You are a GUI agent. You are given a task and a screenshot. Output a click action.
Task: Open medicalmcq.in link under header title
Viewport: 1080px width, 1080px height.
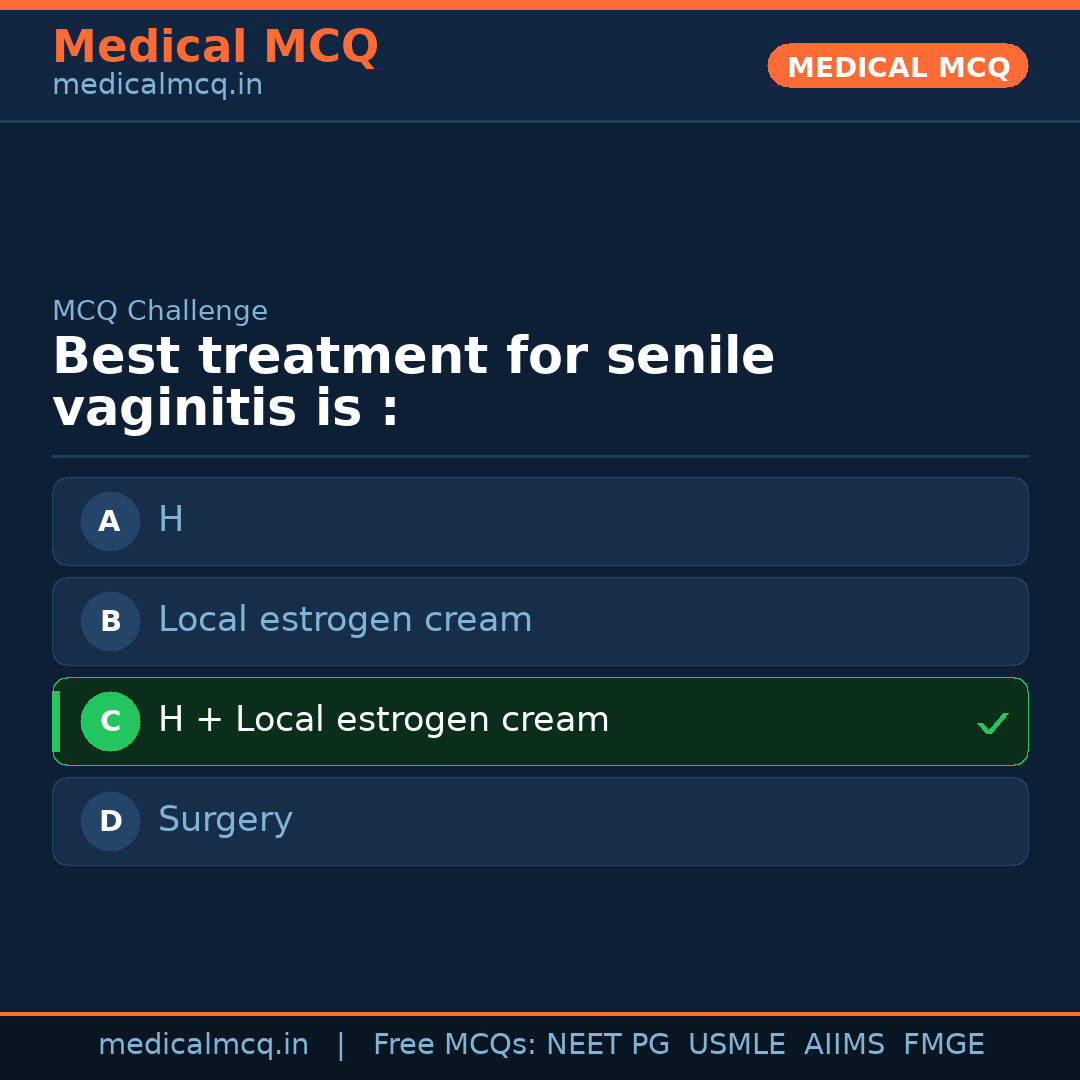pyautogui.click(x=157, y=85)
